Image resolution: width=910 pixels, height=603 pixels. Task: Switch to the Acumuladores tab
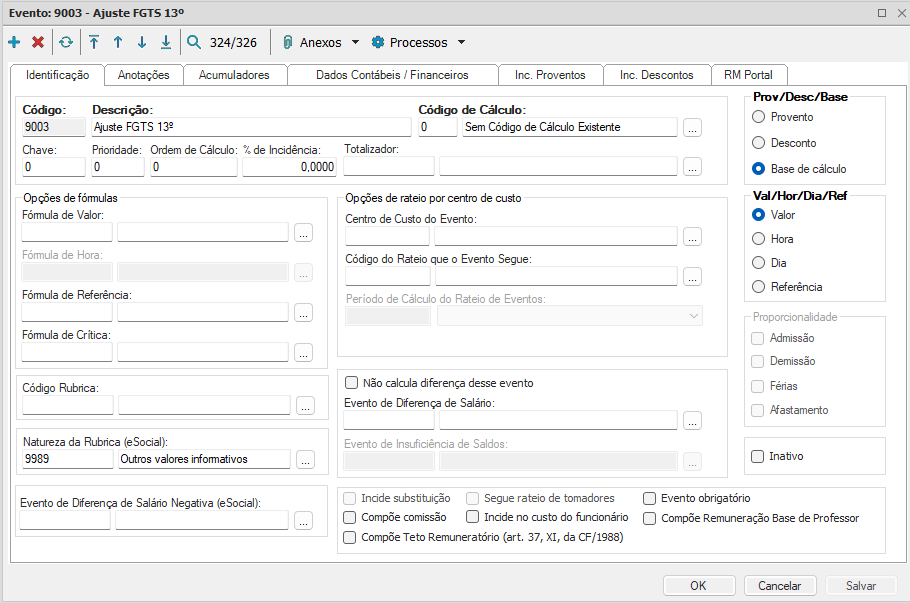(x=234, y=75)
